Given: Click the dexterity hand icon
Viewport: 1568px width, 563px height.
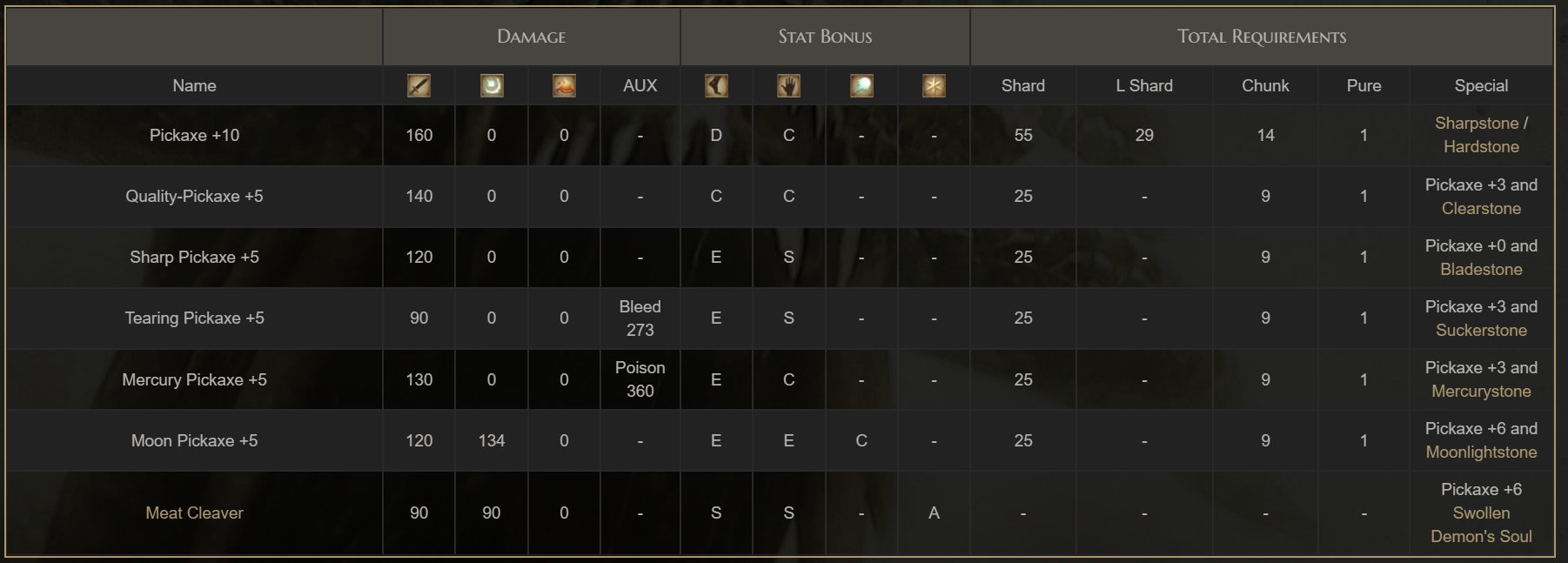Looking at the screenshot, I should (788, 85).
